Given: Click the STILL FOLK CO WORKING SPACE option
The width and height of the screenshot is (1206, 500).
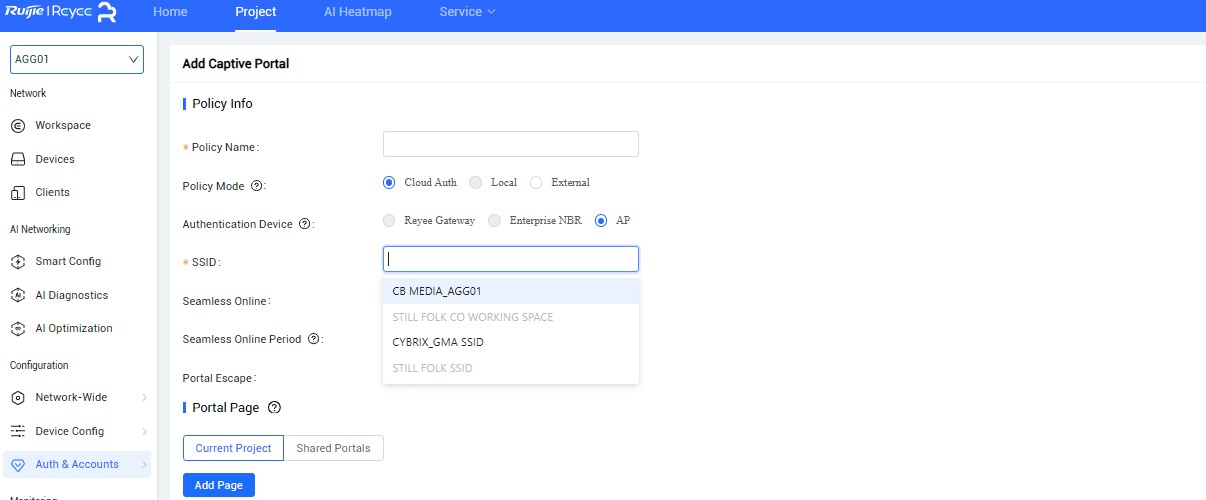Looking at the screenshot, I should [x=511, y=317].
